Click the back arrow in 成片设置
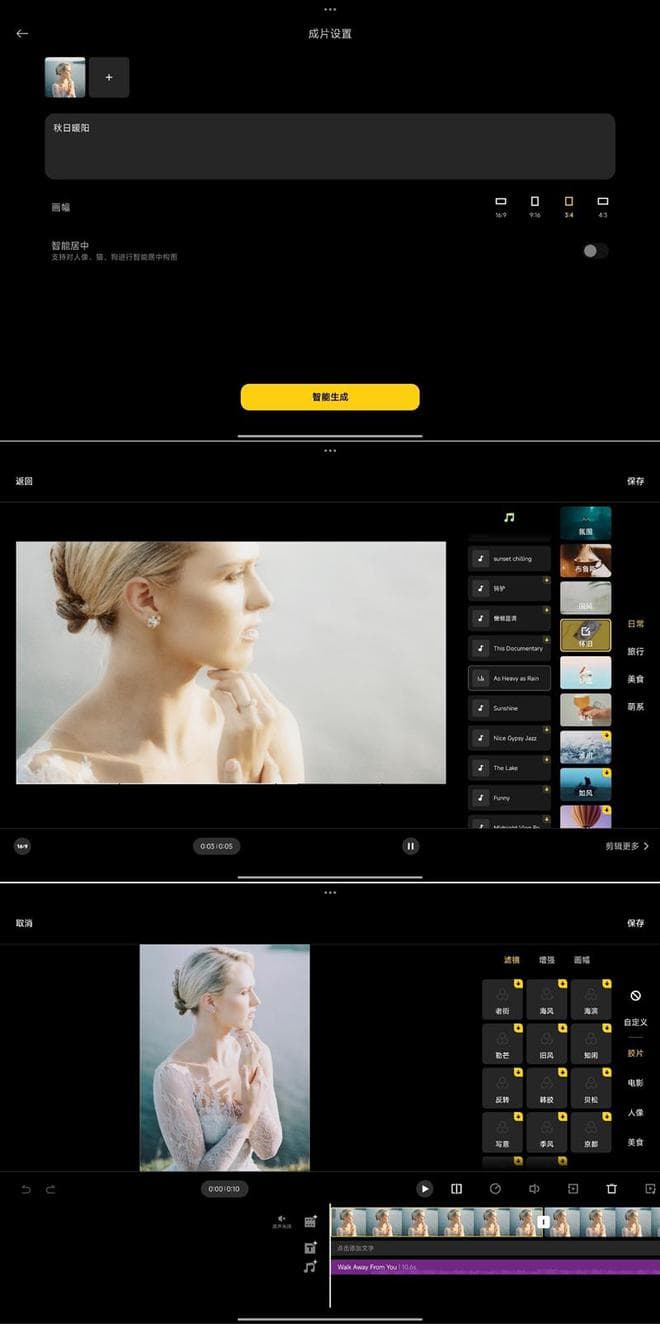660x1324 pixels. coord(22,34)
